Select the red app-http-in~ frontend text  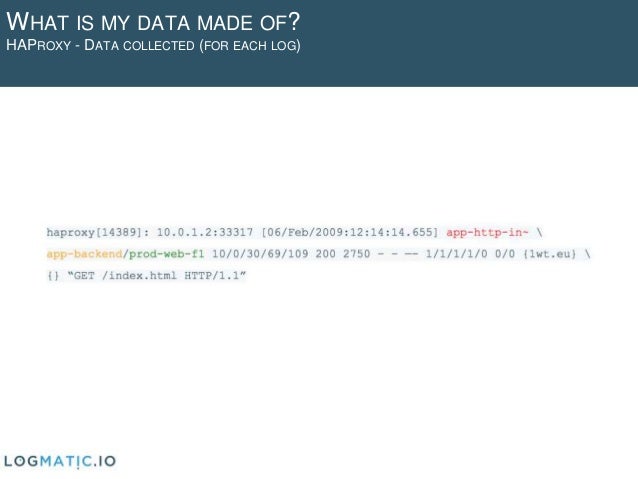pyautogui.click(x=487, y=233)
